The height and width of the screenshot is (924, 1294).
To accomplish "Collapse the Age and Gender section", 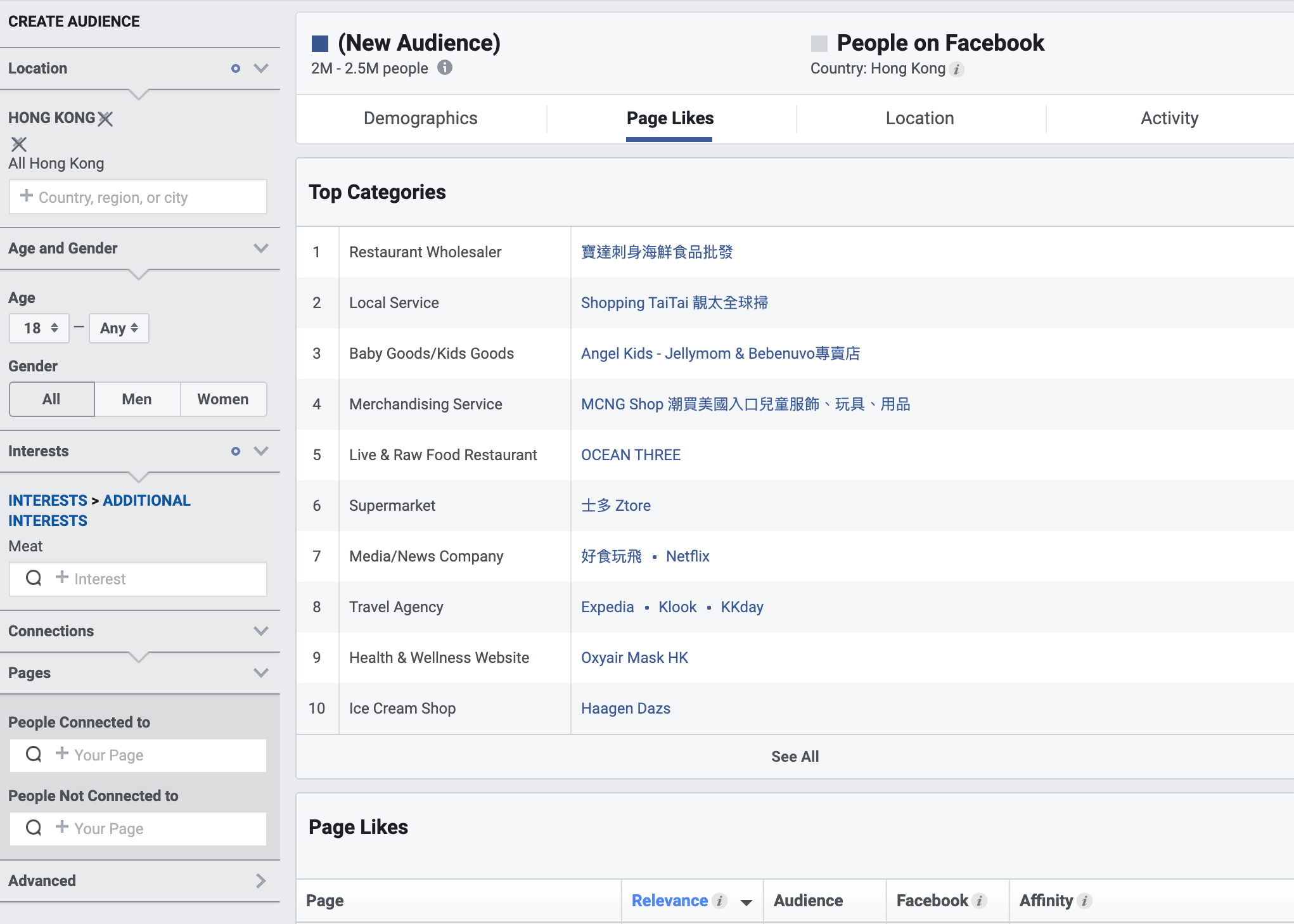I will pyautogui.click(x=261, y=248).
